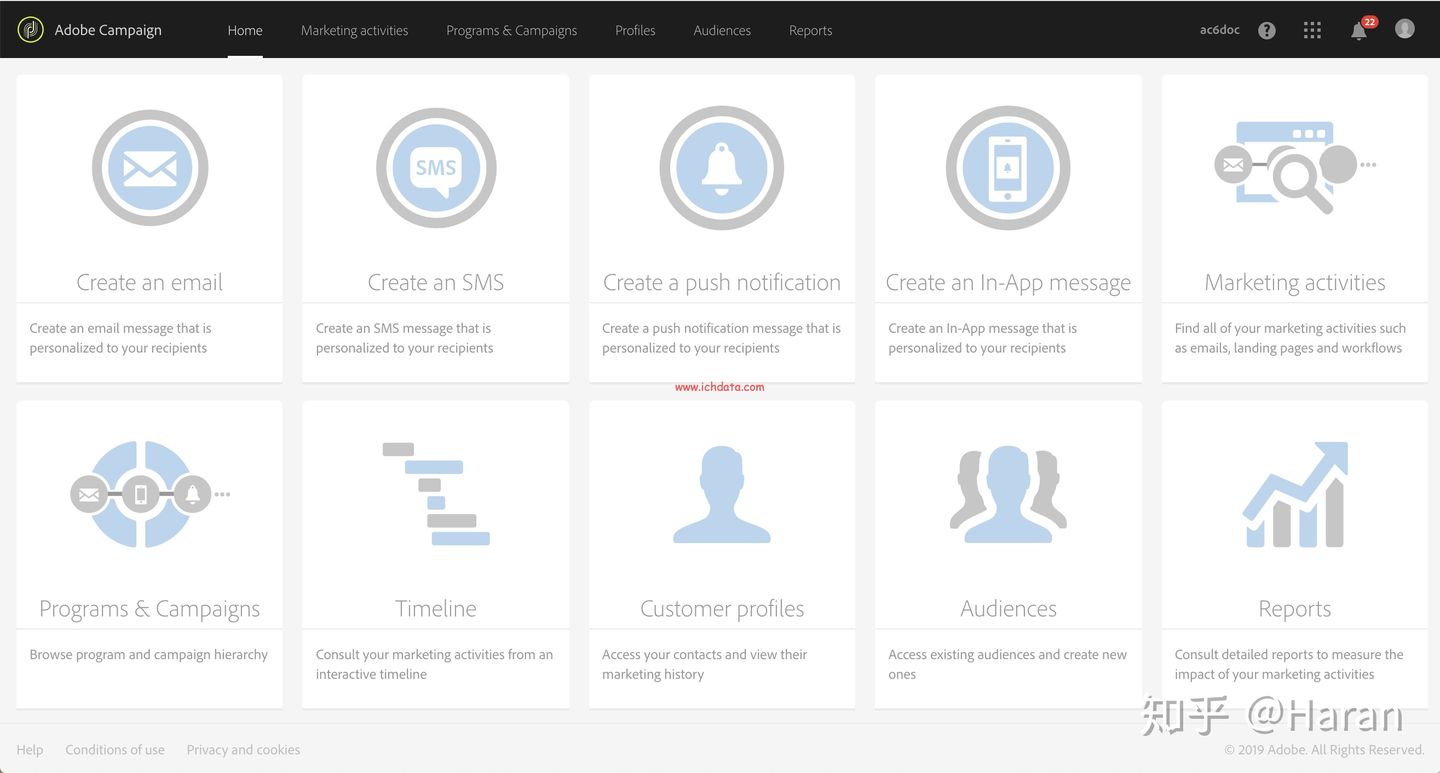Click the phone icon for In-App message

click(1008, 168)
